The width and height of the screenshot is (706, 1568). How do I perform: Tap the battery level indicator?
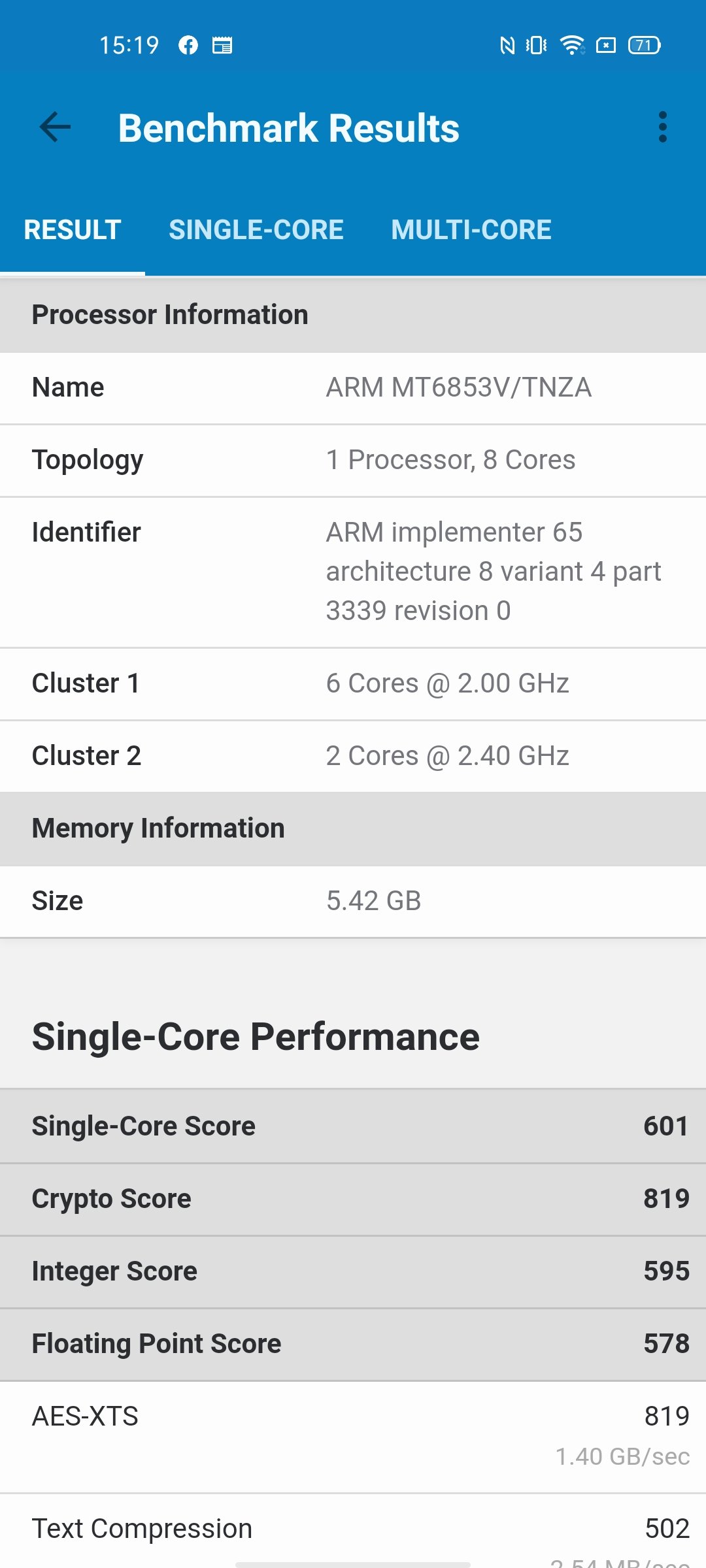point(644,45)
